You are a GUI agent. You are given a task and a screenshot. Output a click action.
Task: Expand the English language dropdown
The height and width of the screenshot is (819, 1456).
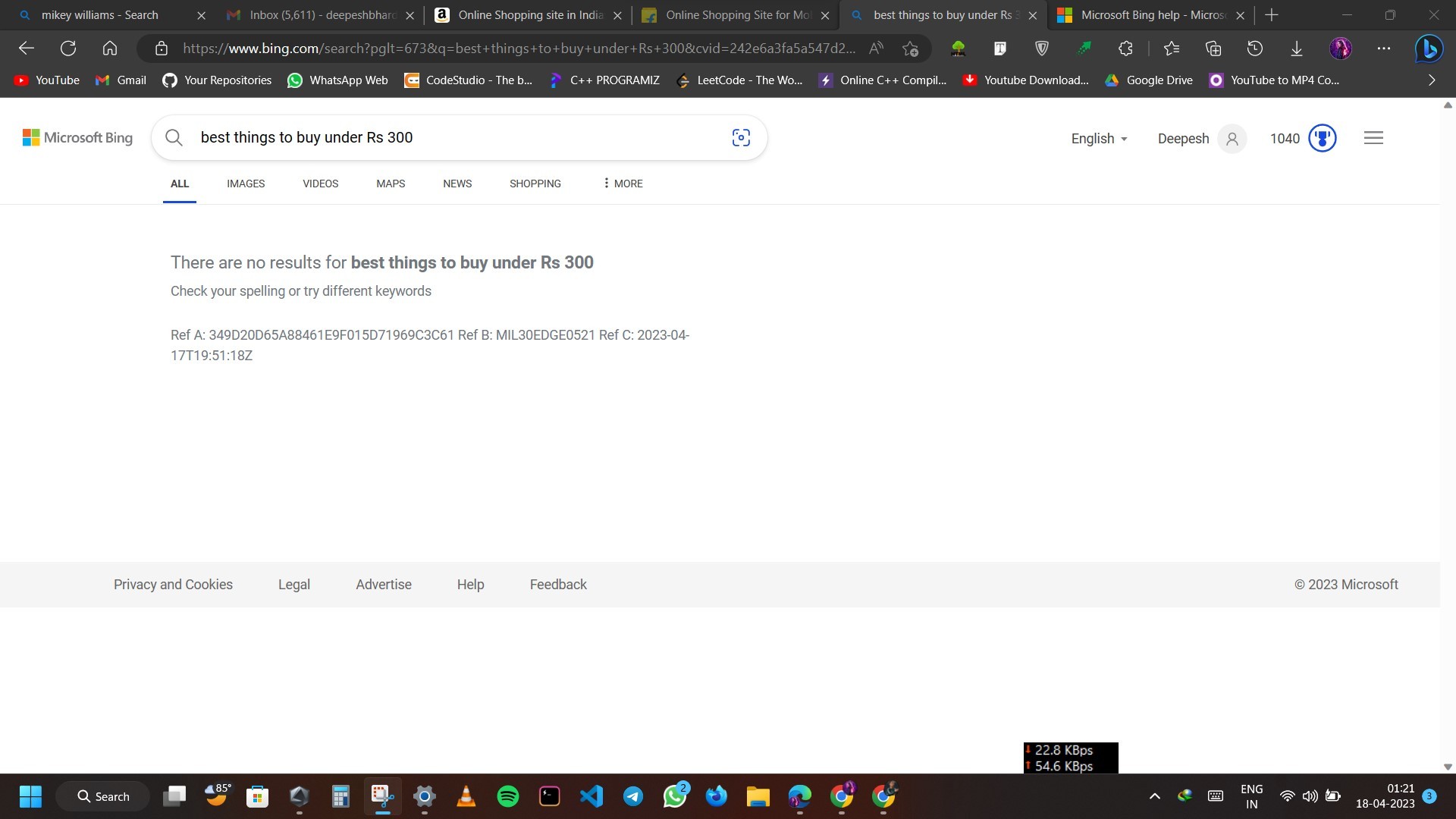(x=1099, y=138)
